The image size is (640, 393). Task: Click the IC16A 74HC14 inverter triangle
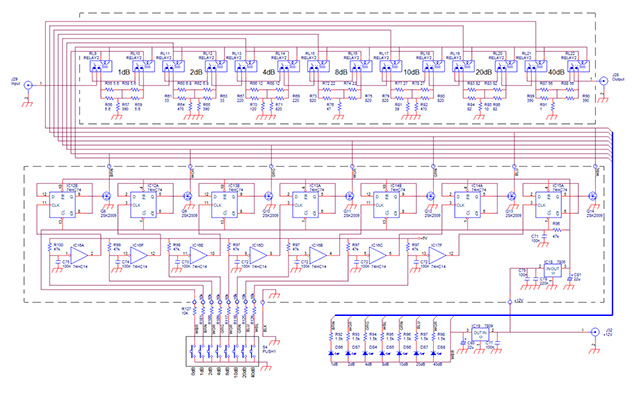(x=80, y=255)
